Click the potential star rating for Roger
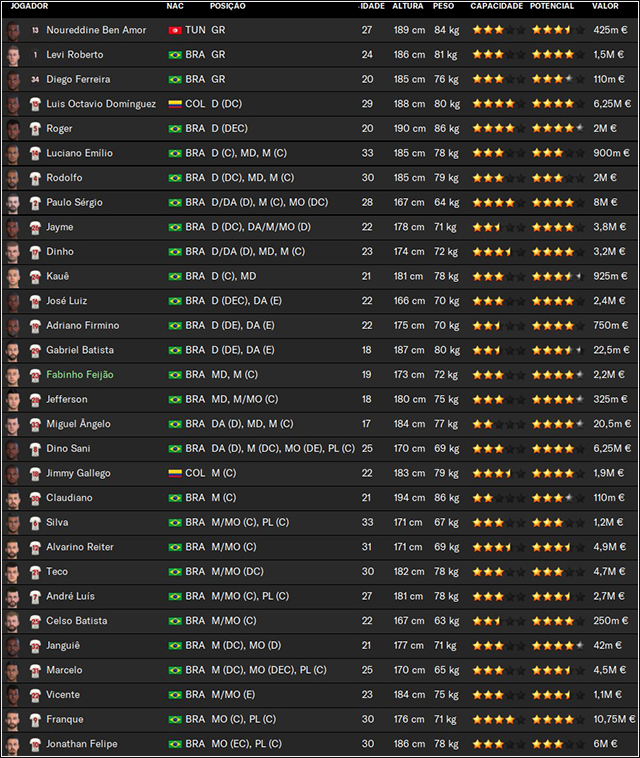This screenshot has height=758, width=640. [x=558, y=129]
